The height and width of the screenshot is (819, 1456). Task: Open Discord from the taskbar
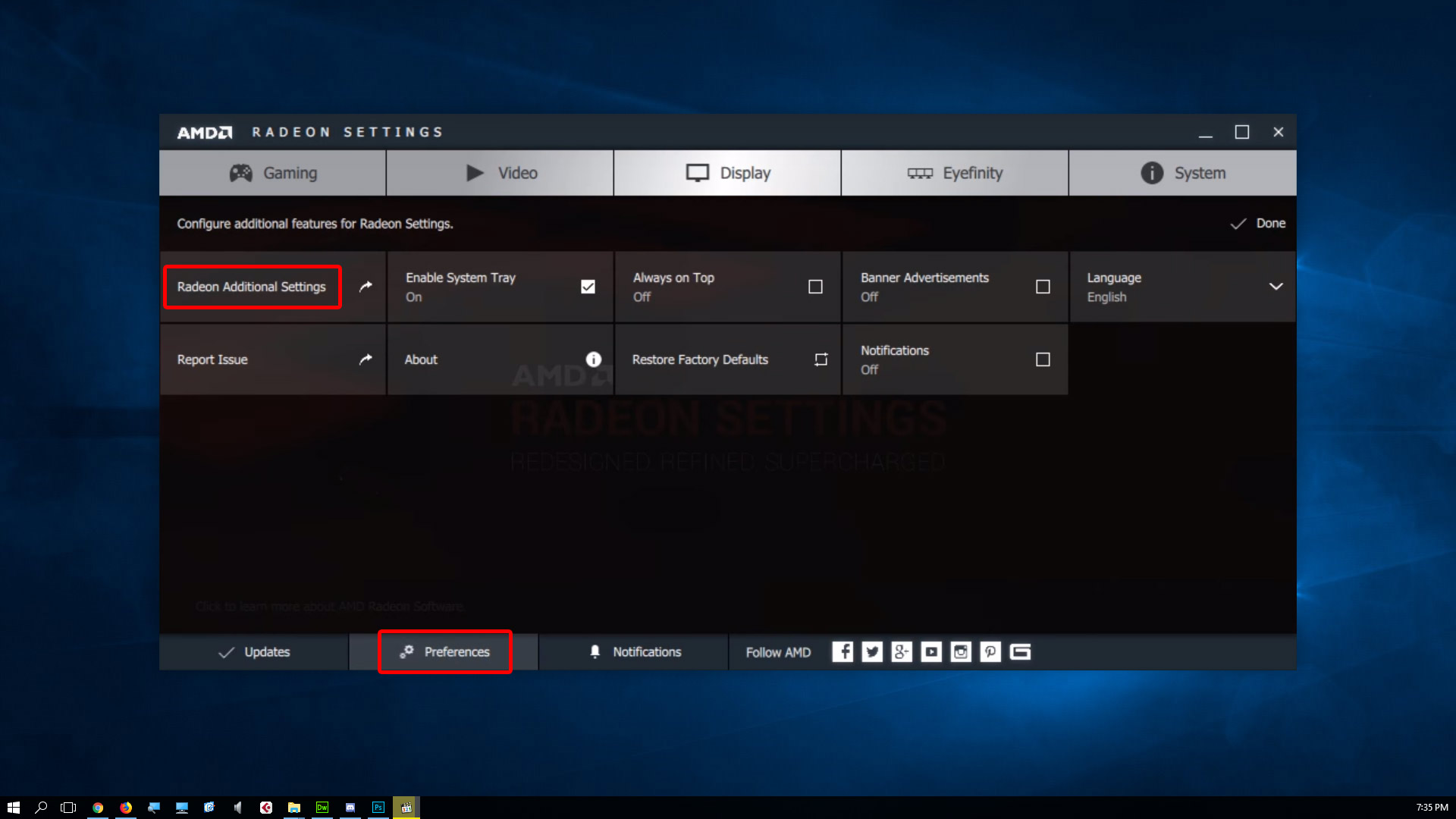pyautogui.click(x=350, y=808)
